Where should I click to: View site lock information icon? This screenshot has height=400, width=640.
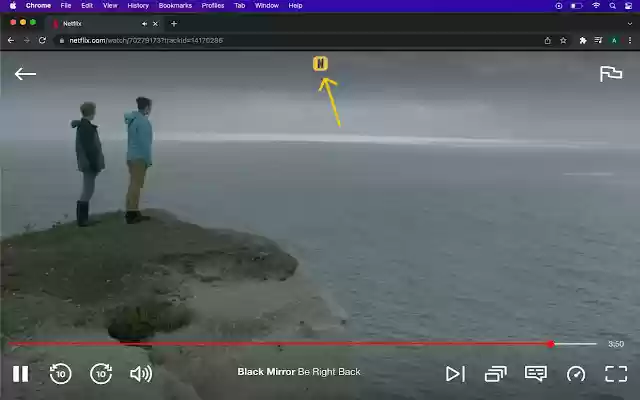(x=62, y=40)
